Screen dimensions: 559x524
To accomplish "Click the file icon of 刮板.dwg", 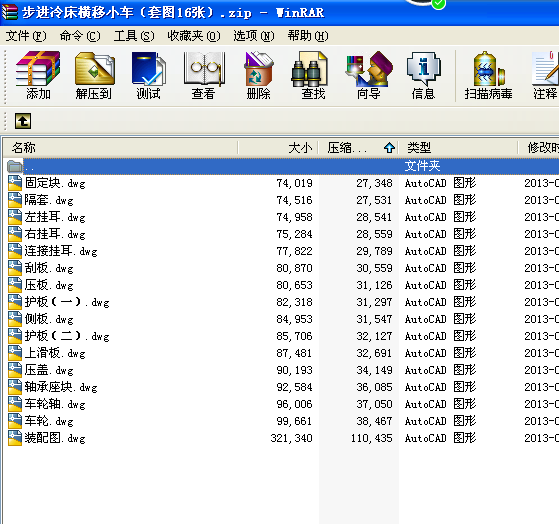I will 15,268.
